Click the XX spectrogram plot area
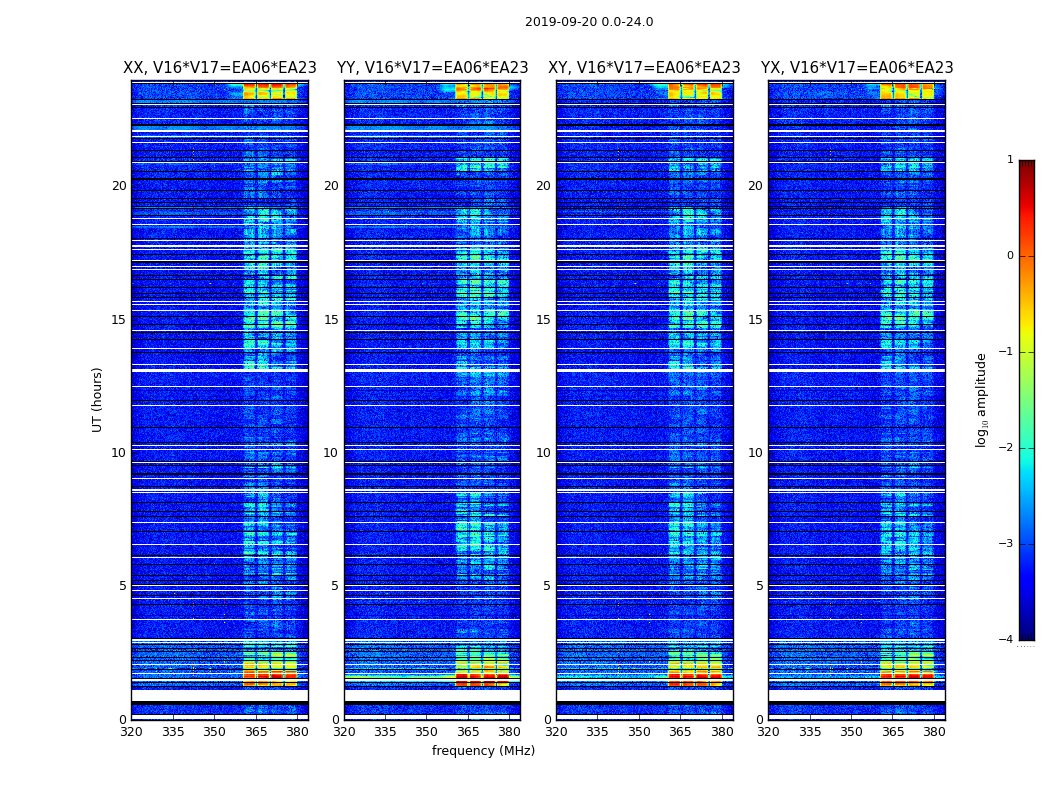This screenshot has width=1050, height=800. tap(220, 400)
